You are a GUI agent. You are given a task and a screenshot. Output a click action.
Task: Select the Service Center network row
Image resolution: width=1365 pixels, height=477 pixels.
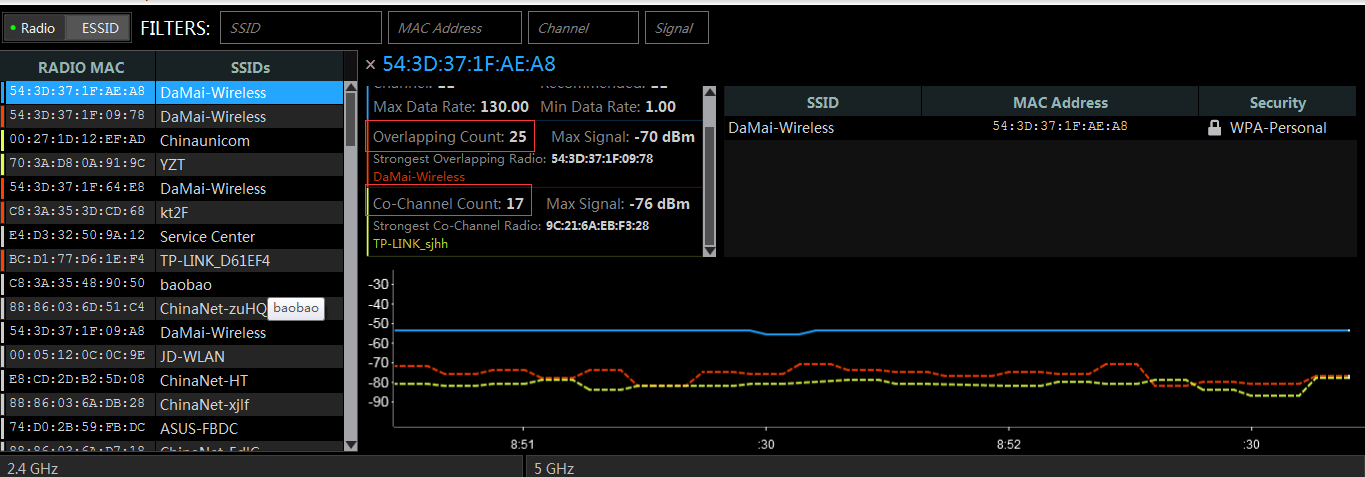click(173, 236)
